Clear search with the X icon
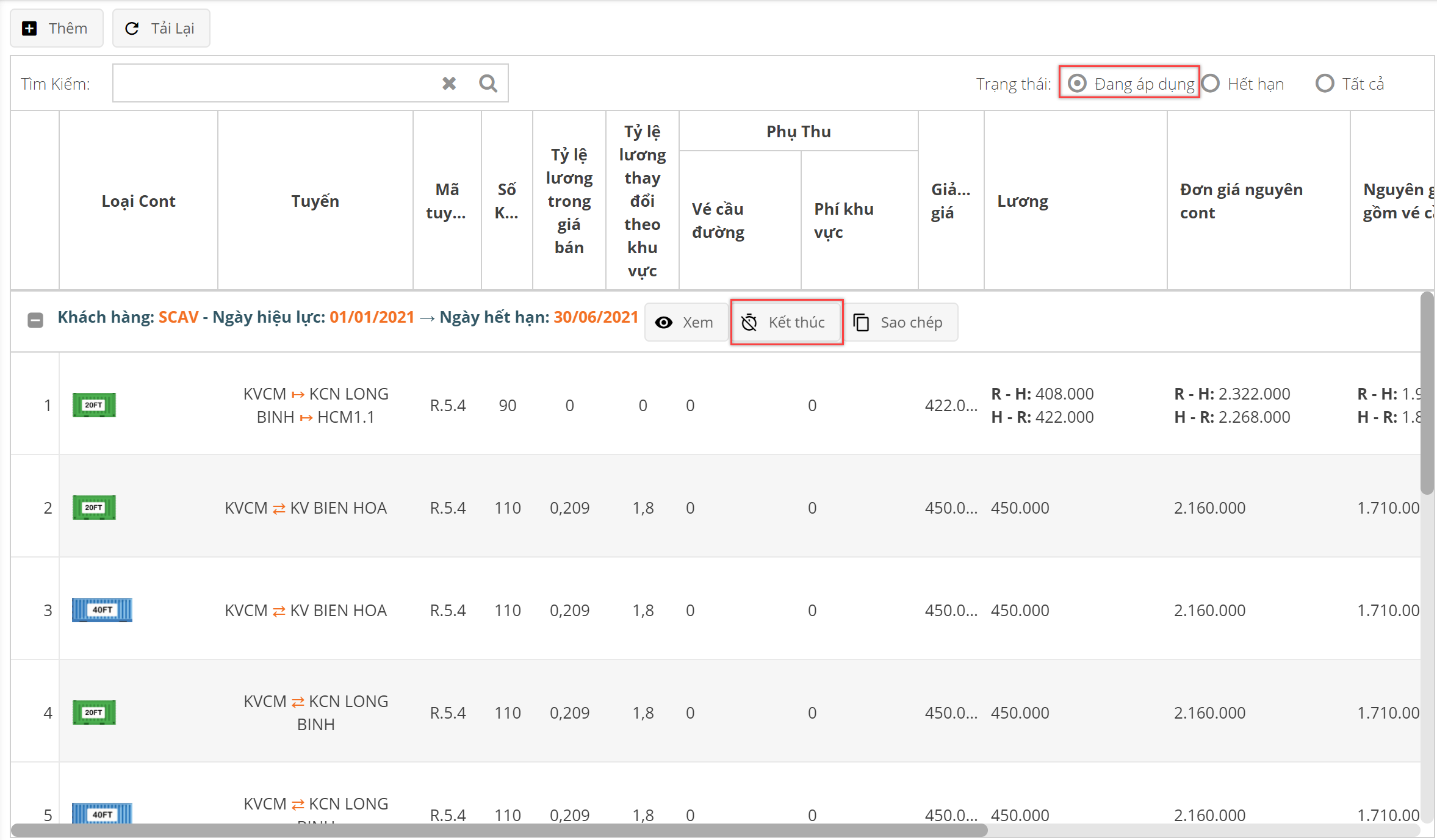This screenshot has width=1437, height=840. (x=449, y=84)
